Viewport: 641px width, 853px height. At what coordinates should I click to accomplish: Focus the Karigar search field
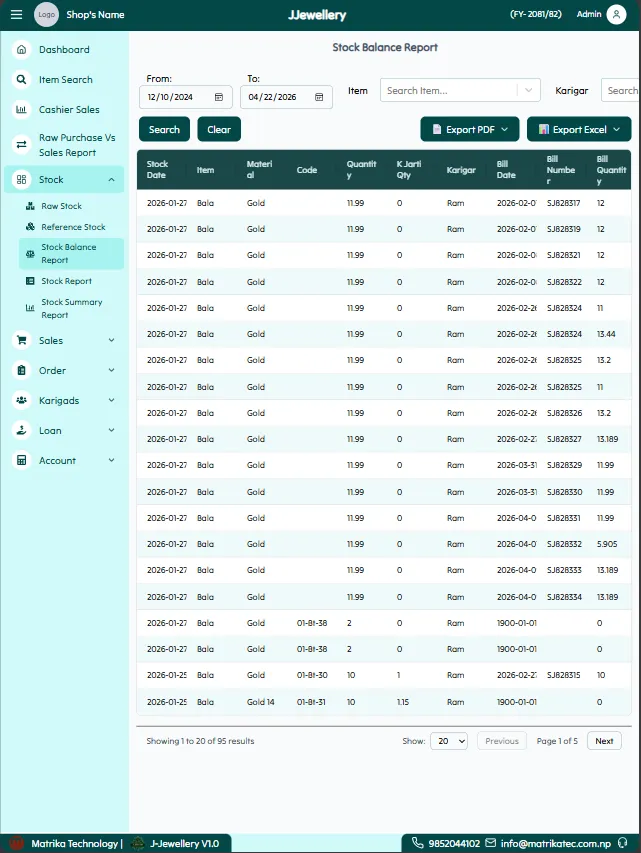pos(620,90)
